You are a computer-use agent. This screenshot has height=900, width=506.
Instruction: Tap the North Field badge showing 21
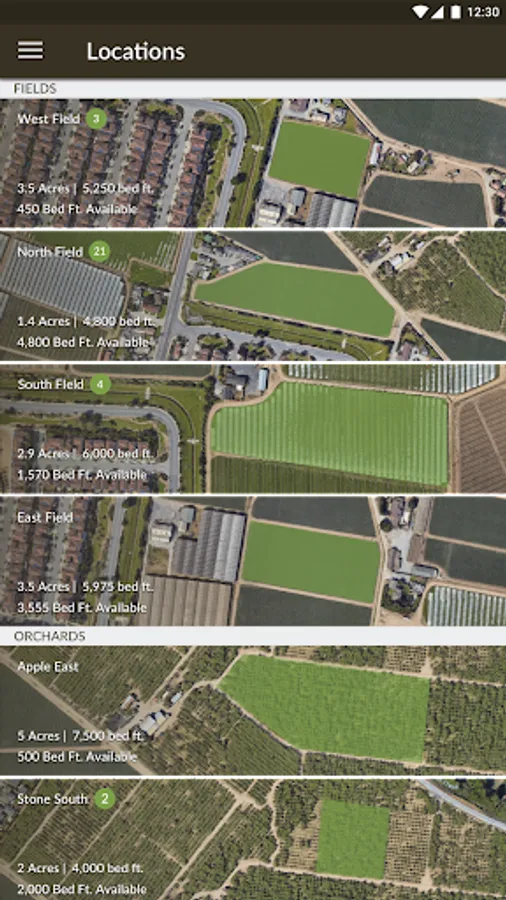pyautogui.click(x=99, y=251)
